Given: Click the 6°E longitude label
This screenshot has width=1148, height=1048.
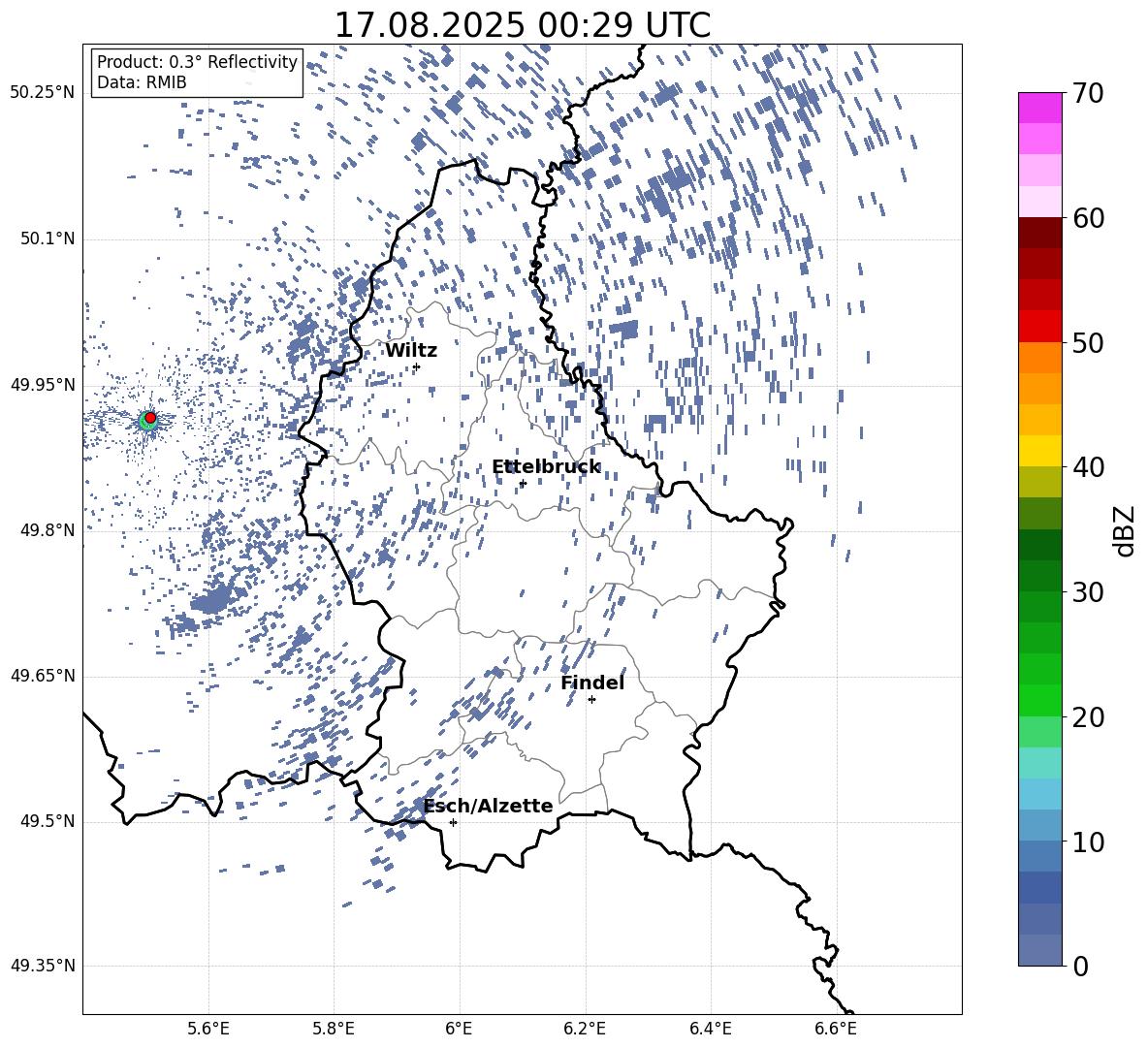Looking at the screenshot, I should click(459, 1029).
